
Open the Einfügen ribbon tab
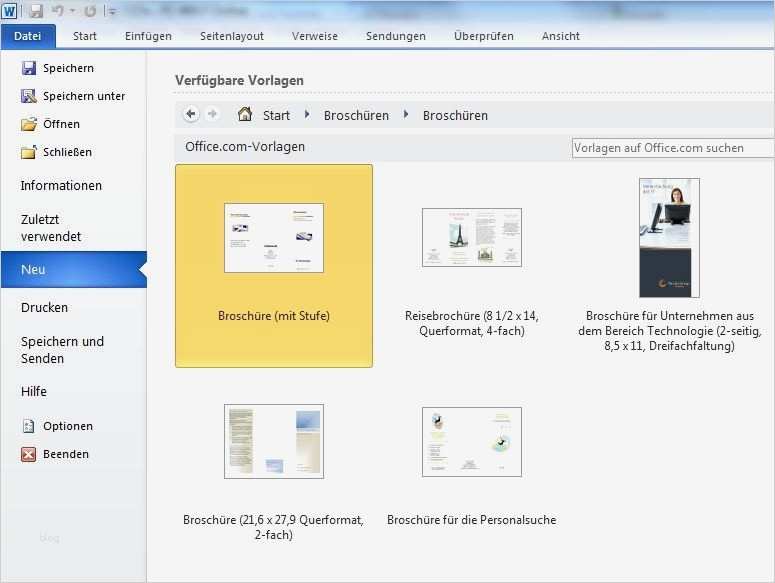pos(148,36)
